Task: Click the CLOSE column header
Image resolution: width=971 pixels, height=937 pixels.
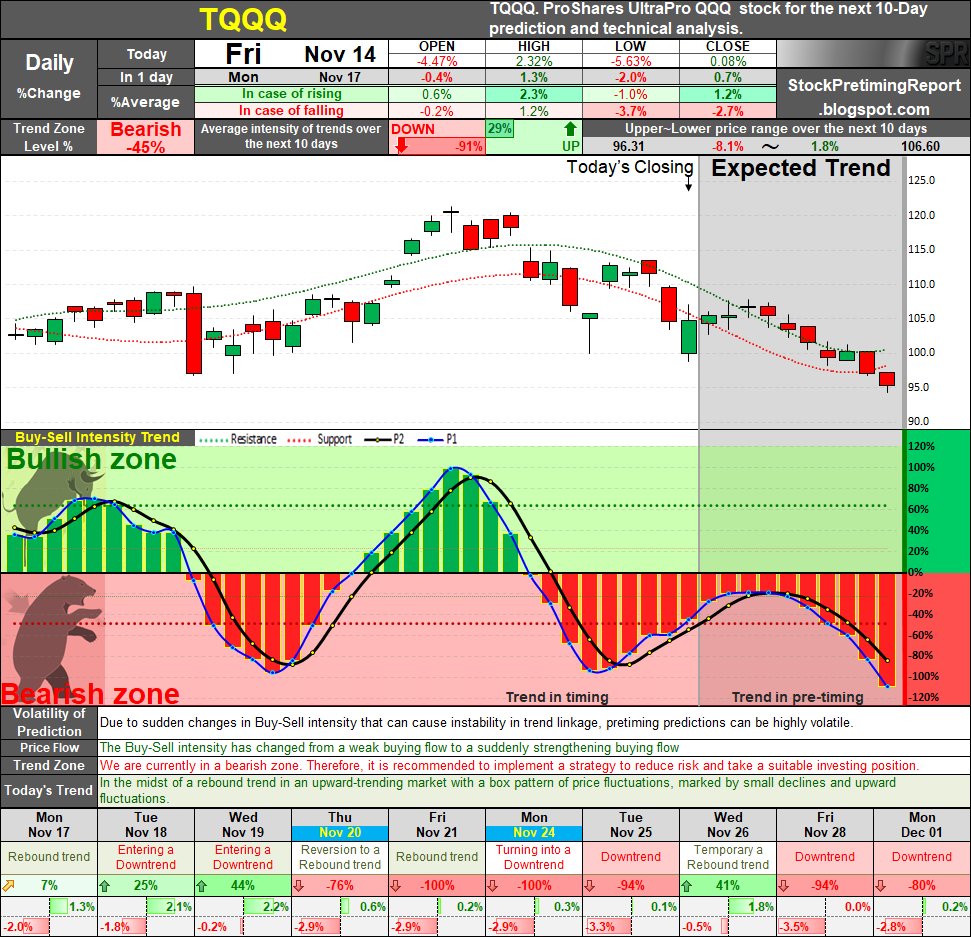Action: tap(728, 46)
